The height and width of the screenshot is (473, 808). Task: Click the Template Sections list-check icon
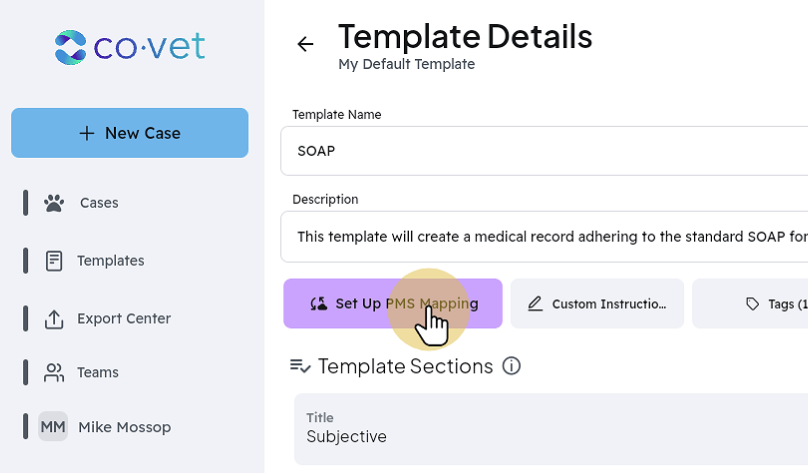(x=300, y=366)
